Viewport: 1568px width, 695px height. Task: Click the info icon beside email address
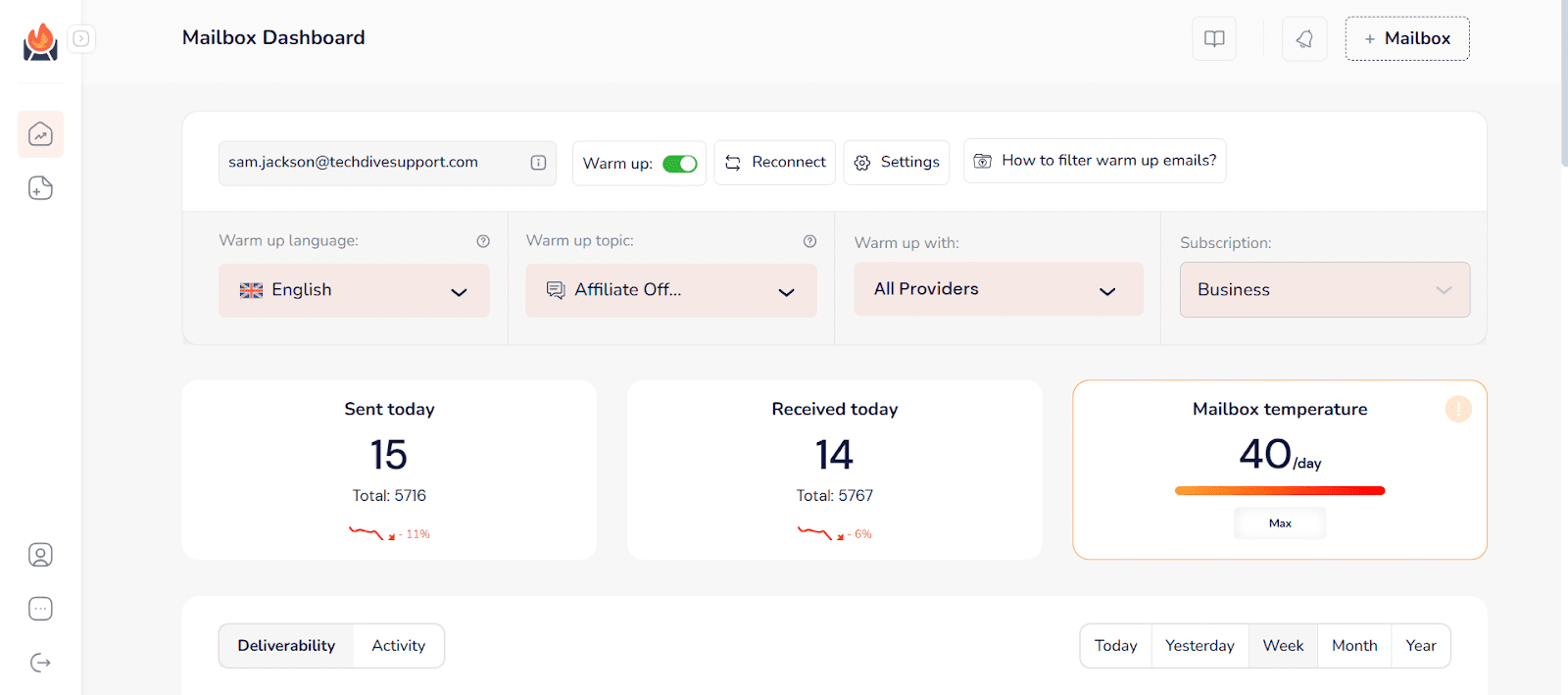coord(538,163)
